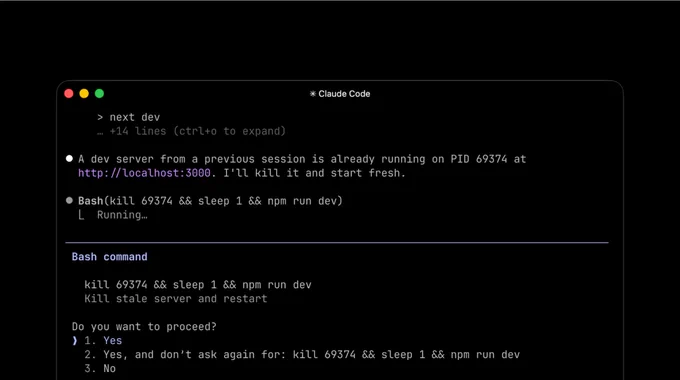The width and height of the screenshot is (680, 380).
Task: Click the 'Bash command' heading
Action: click(x=109, y=257)
